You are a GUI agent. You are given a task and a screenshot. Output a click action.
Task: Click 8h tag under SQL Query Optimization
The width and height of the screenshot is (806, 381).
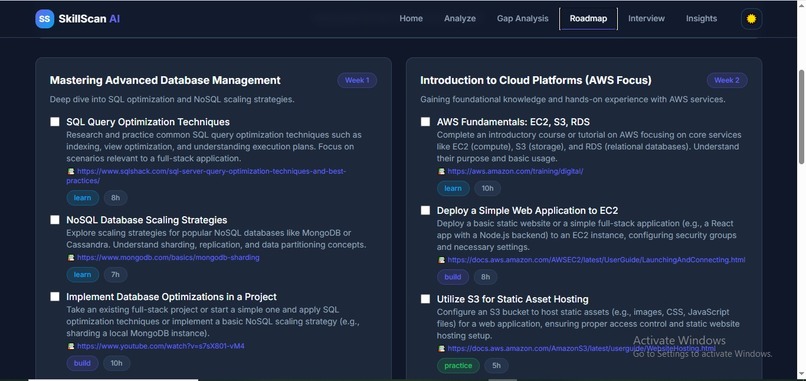[116, 198]
